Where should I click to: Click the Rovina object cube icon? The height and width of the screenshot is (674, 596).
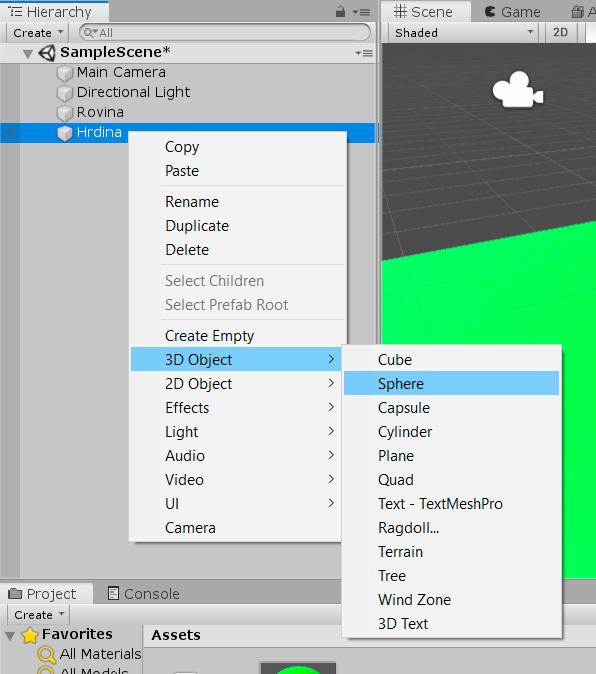65,113
